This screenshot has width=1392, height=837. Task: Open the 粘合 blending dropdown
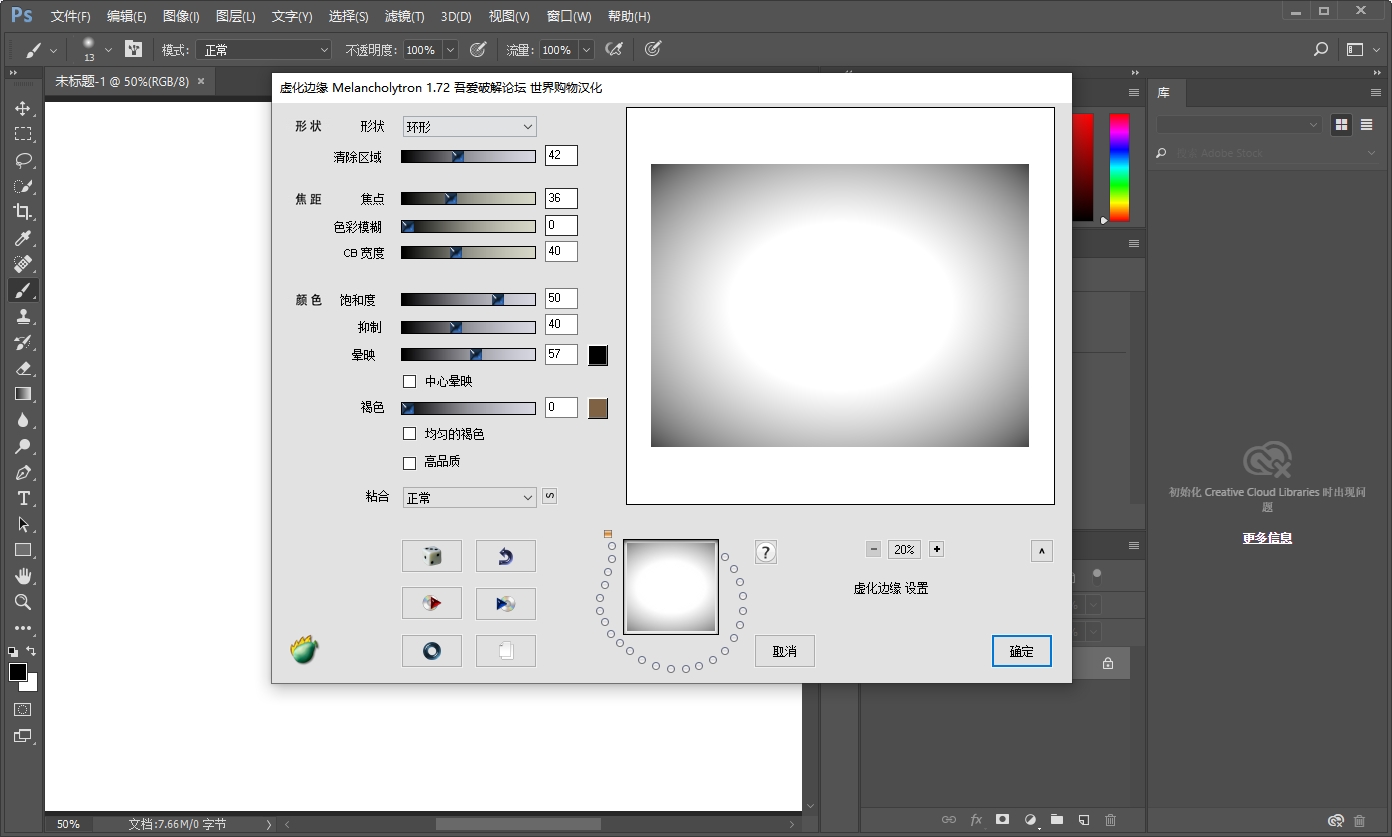click(469, 497)
